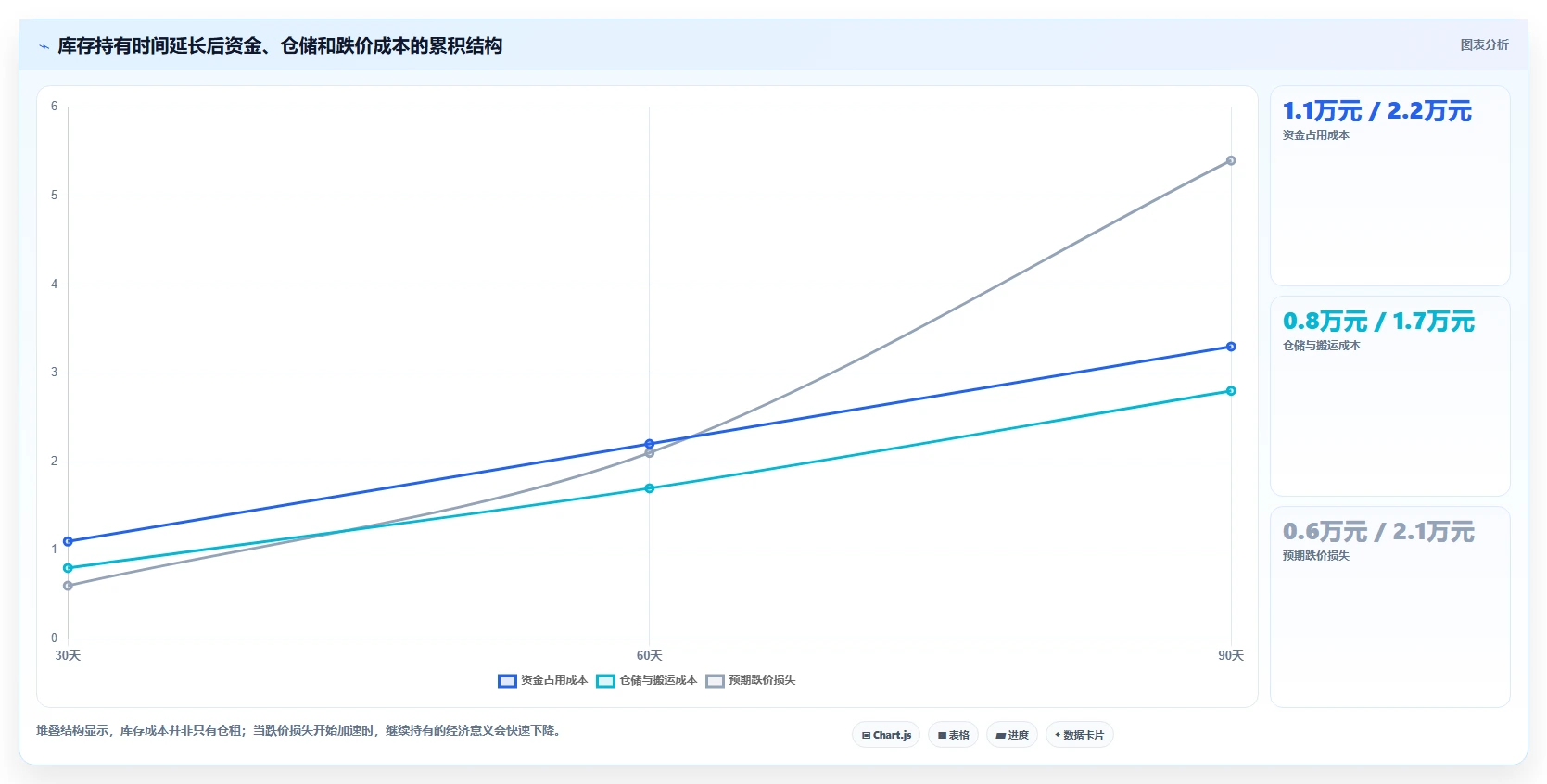
Task: Click the 预期跌价损失 card caption
Action: (1315, 556)
